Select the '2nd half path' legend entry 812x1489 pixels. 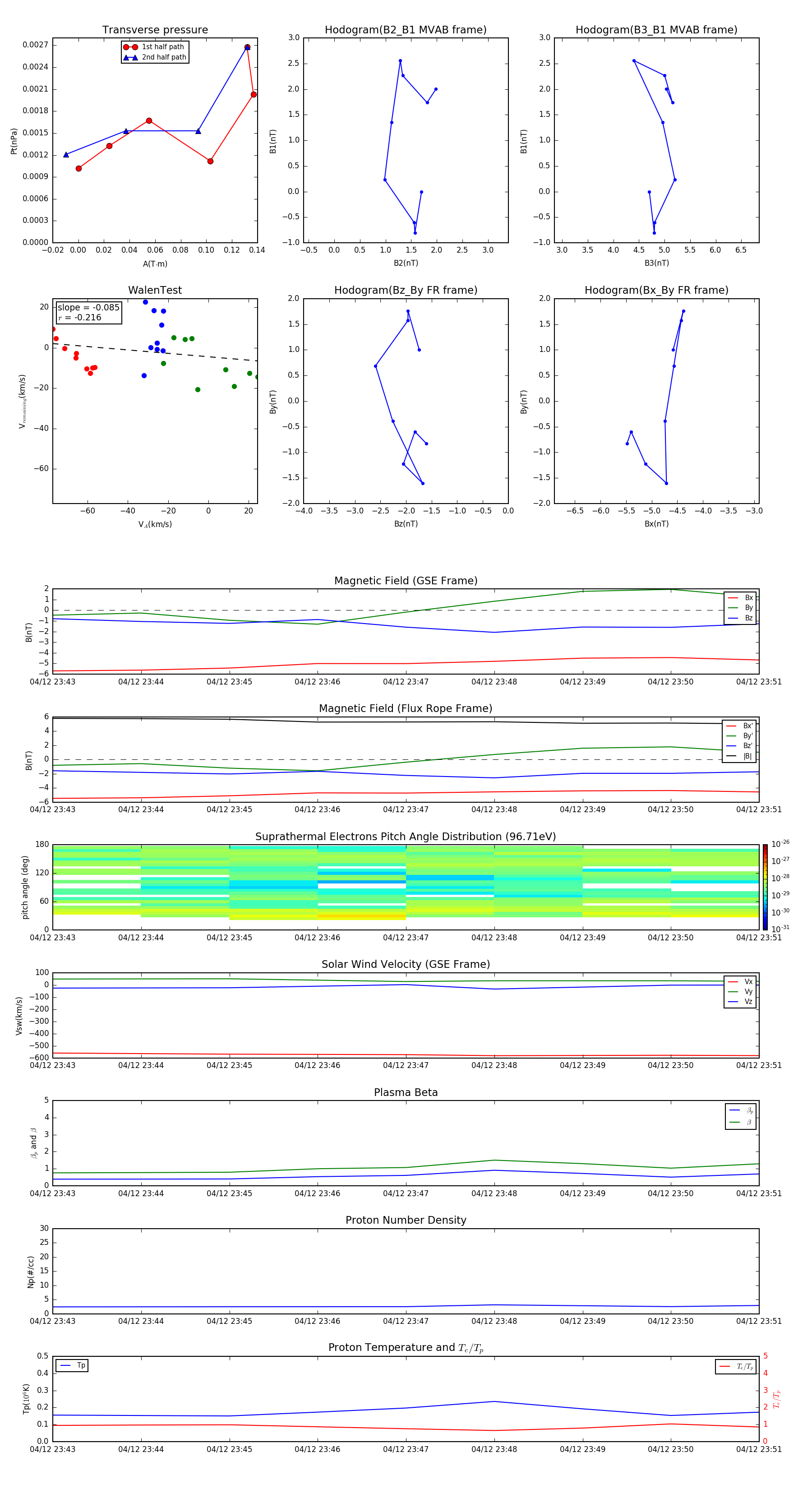(155, 57)
